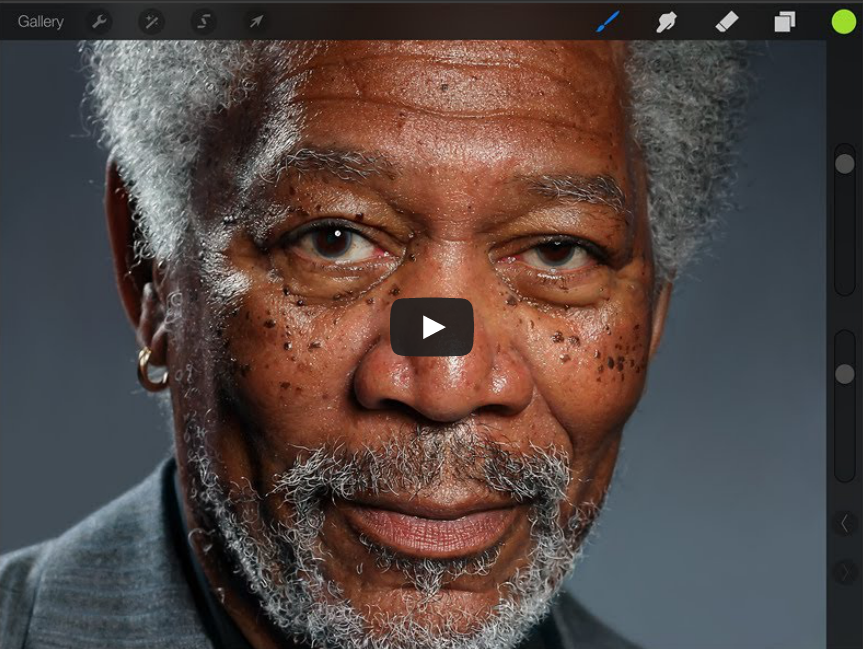Activate the Transform arrow tool
Screen dimensions: 863x649
[x=256, y=21]
